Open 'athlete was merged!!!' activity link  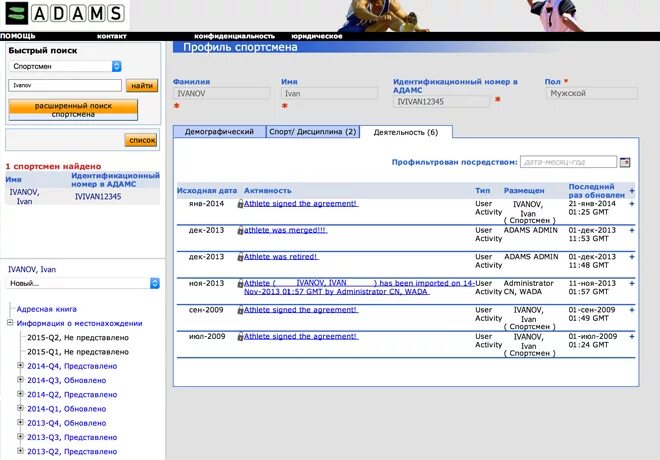point(285,230)
